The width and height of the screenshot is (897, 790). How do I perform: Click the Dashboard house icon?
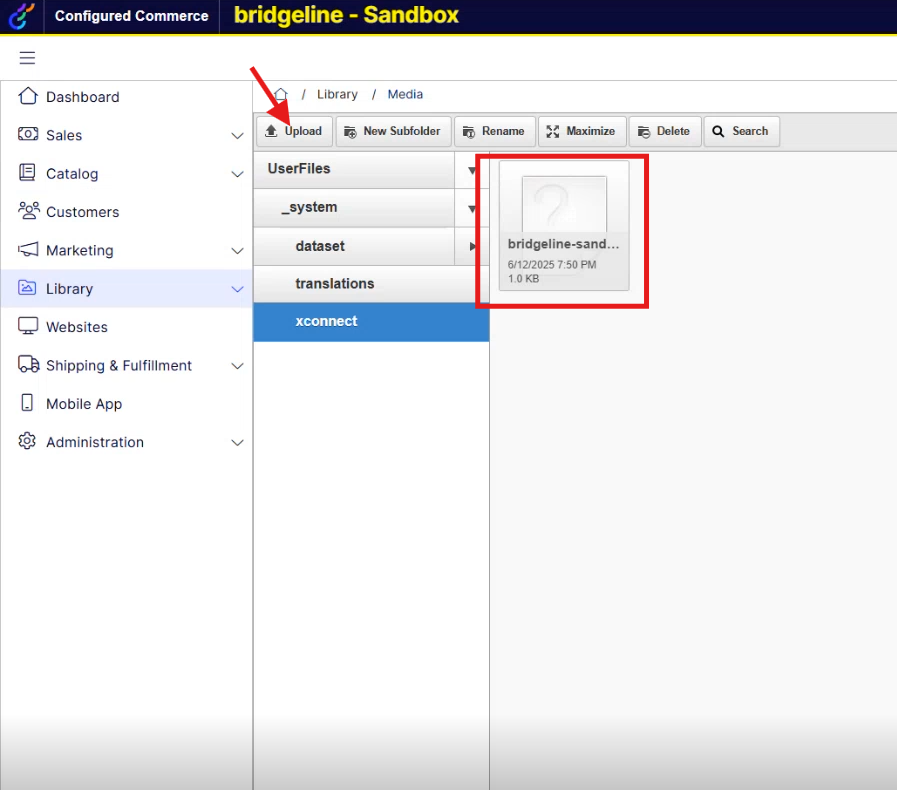pos(28,96)
